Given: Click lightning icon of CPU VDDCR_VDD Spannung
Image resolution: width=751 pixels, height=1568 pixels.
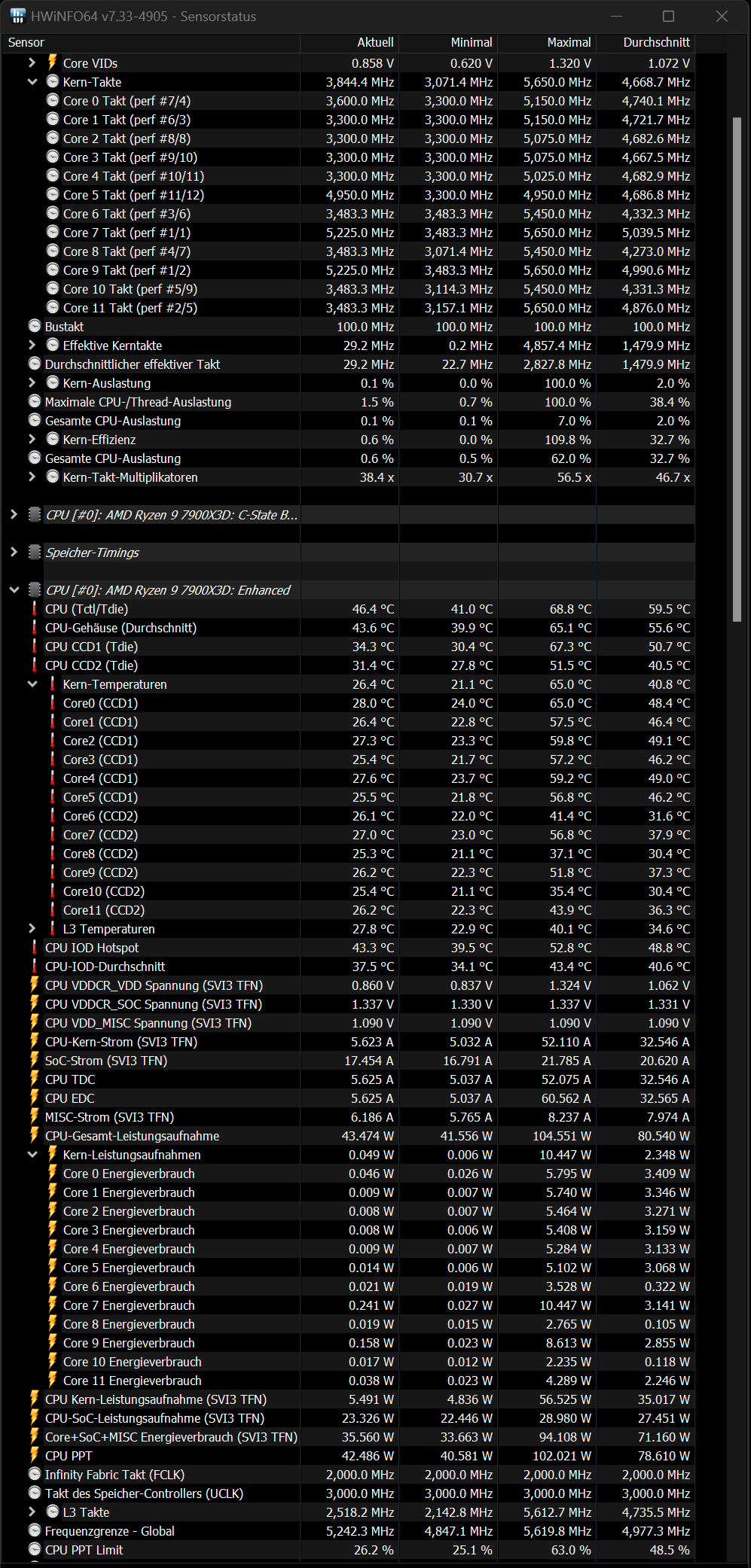Looking at the screenshot, I should pos(35,985).
